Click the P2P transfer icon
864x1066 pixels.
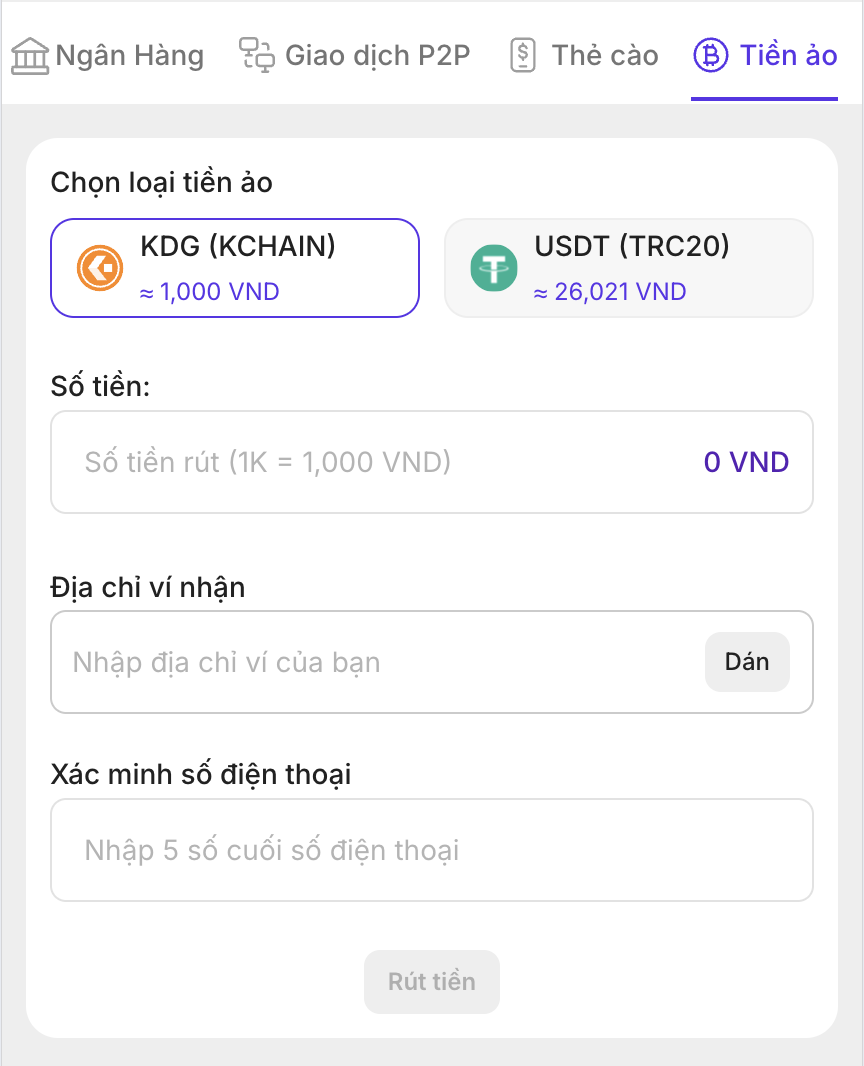[x=256, y=55]
